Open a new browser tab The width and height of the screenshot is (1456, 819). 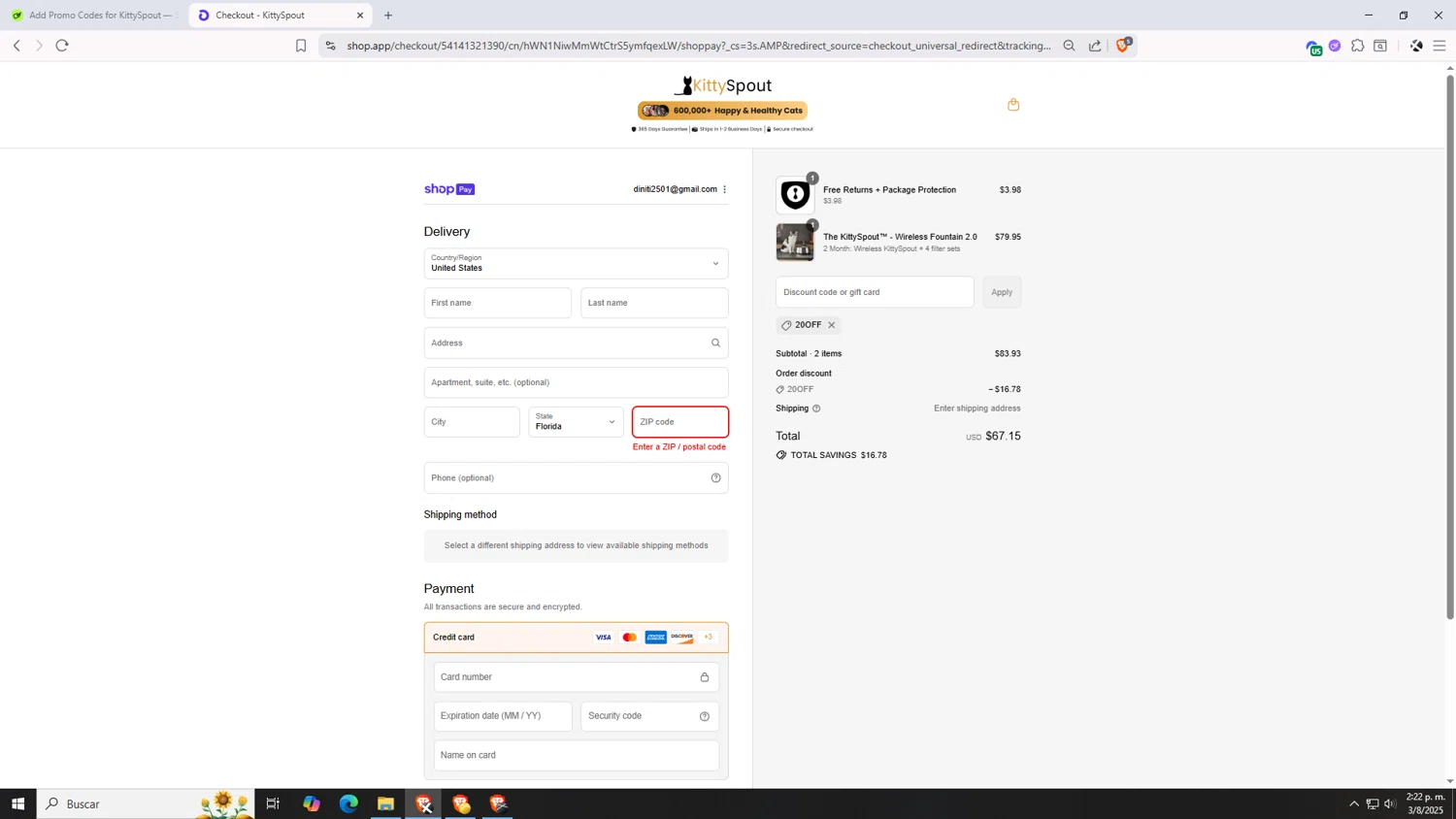[388, 16]
